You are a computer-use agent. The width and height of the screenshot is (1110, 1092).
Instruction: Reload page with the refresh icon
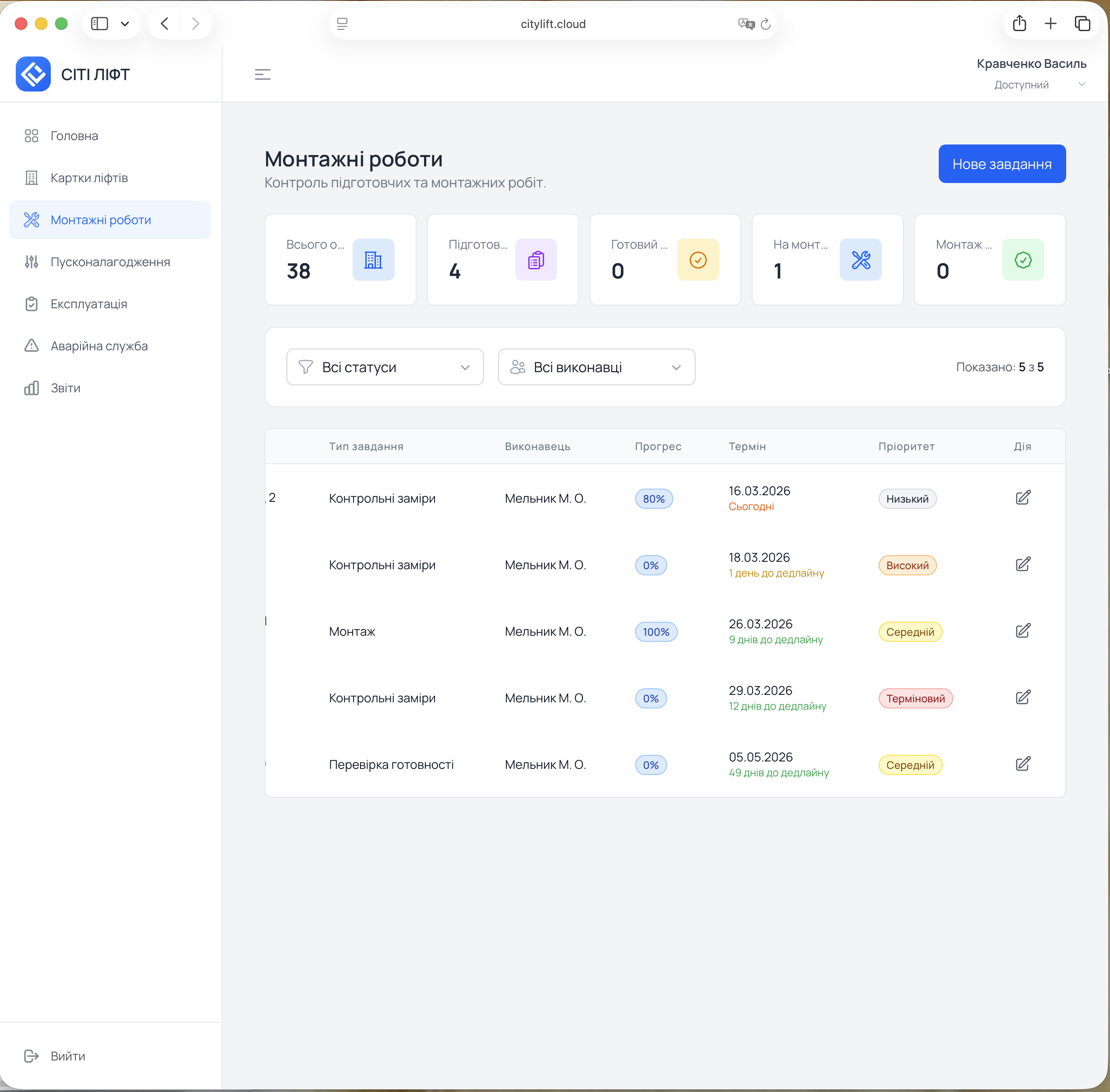pyautogui.click(x=765, y=24)
